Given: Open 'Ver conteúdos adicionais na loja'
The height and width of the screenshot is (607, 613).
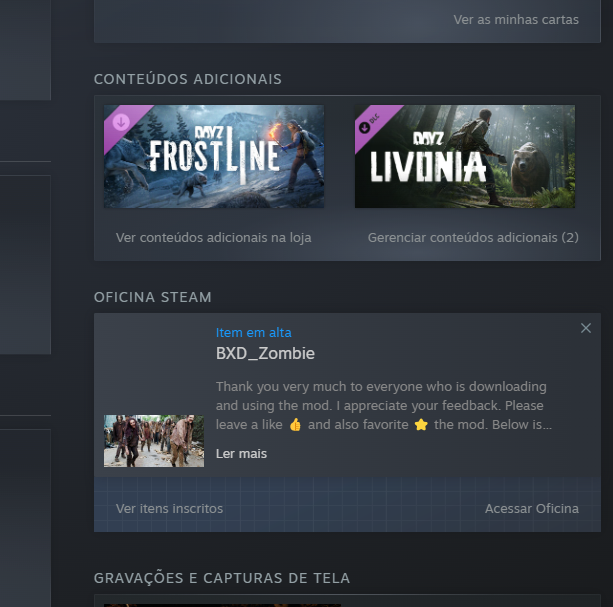Looking at the screenshot, I should coord(213,238).
